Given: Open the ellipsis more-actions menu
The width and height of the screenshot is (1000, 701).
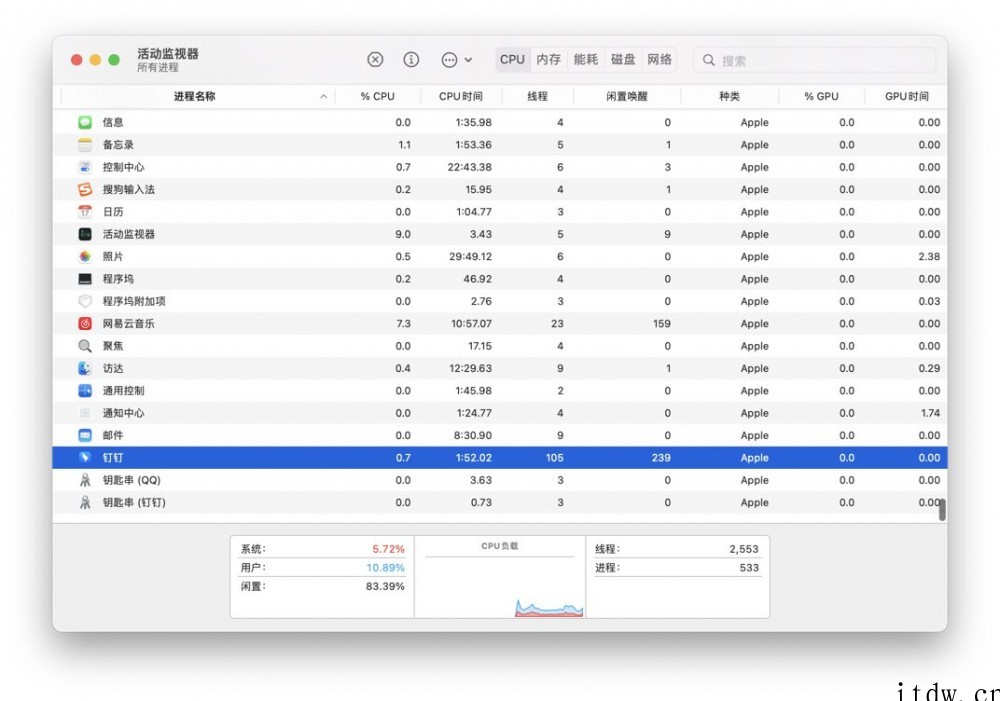Looking at the screenshot, I should 456,60.
